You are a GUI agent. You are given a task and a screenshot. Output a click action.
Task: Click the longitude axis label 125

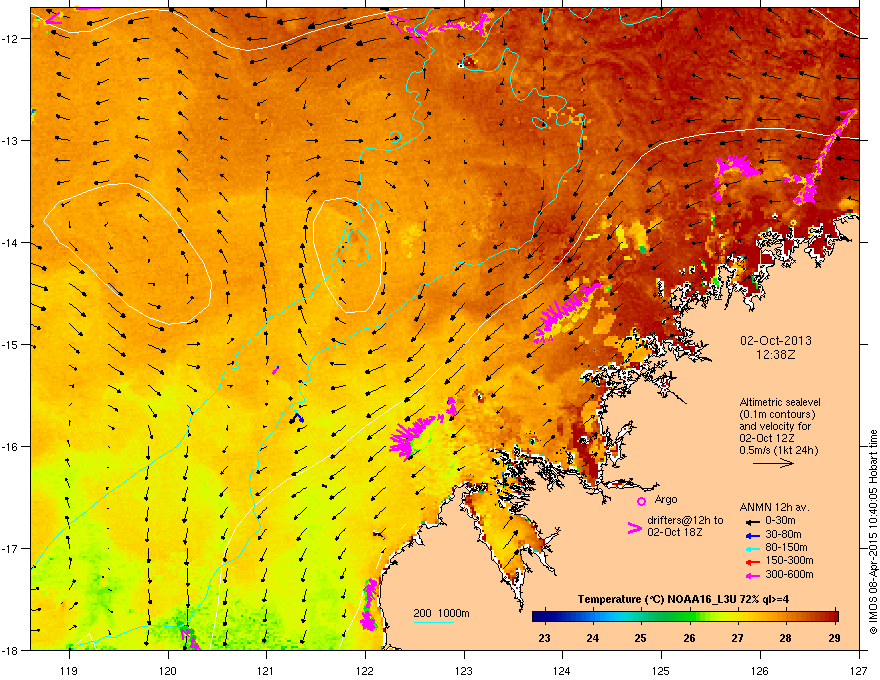pos(661,670)
